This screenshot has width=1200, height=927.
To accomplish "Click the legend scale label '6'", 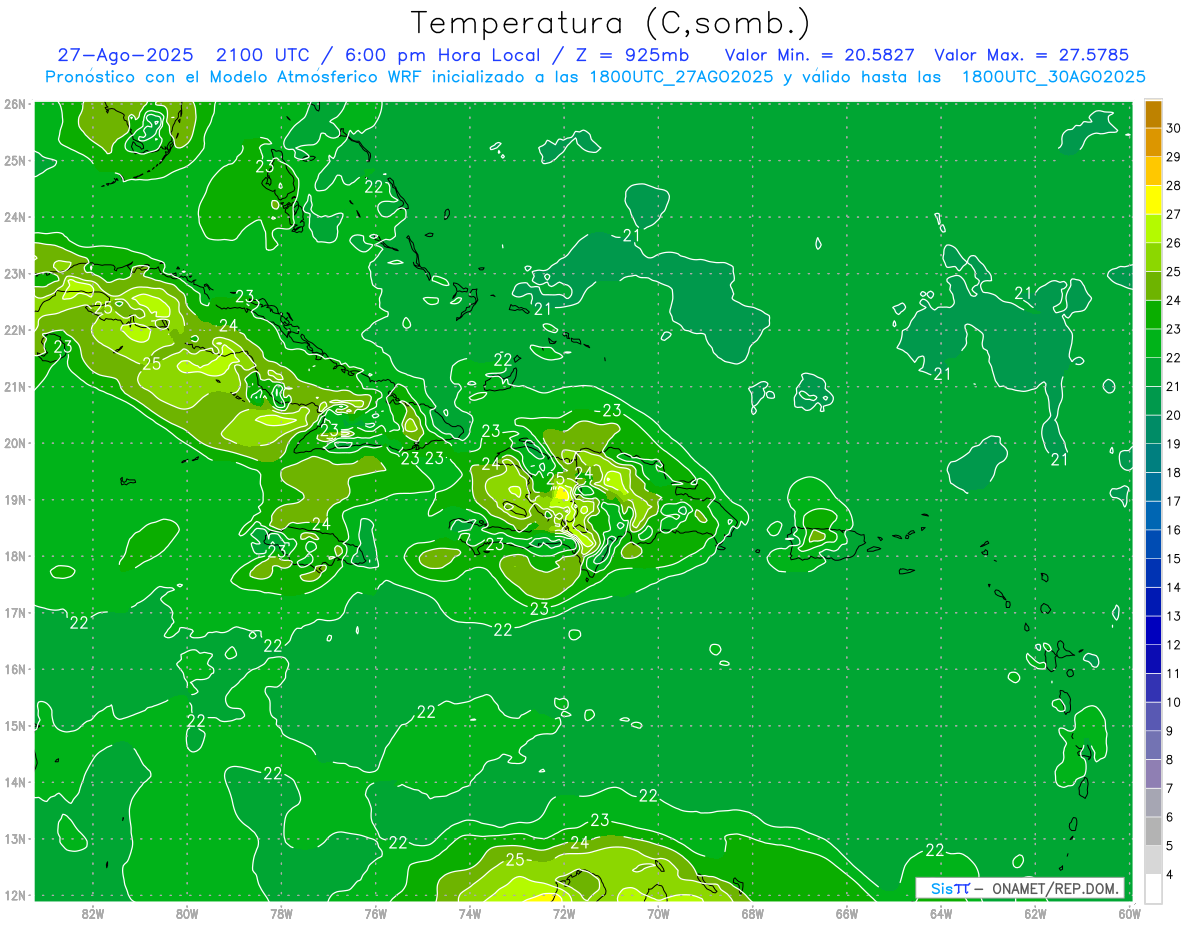I will (1170, 817).
